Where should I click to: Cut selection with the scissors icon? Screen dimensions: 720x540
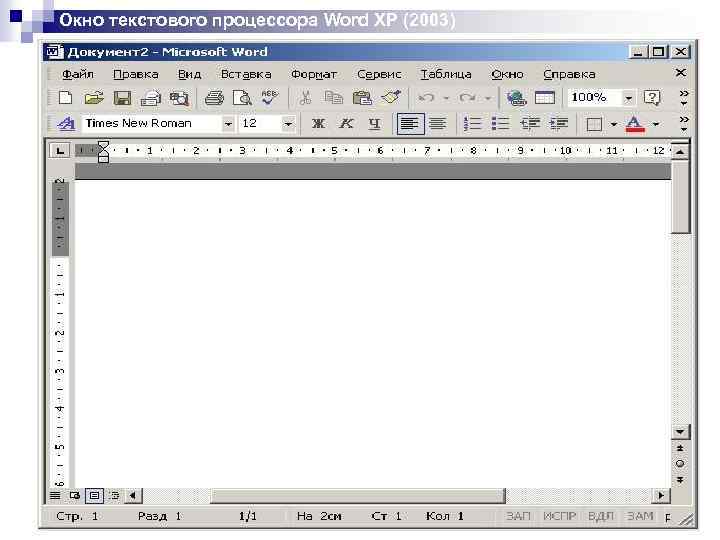click(x=305, y=98)
